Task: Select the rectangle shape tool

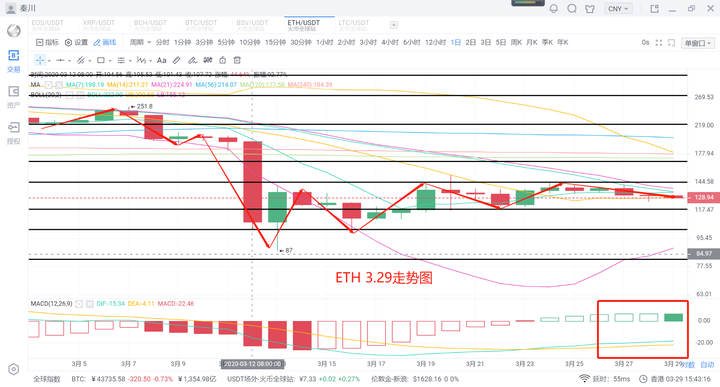Action: (101, 60)
